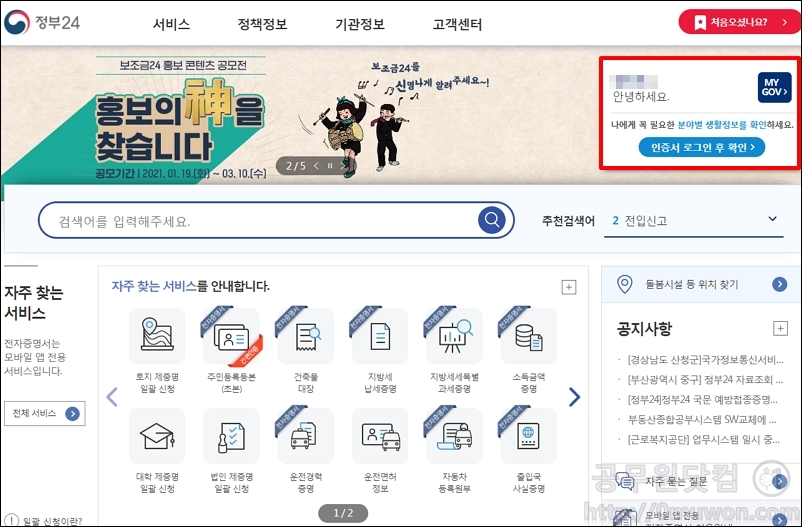Open the 지방세 납세증명 icon
This screenshot has width=802, height=527.
380,336
